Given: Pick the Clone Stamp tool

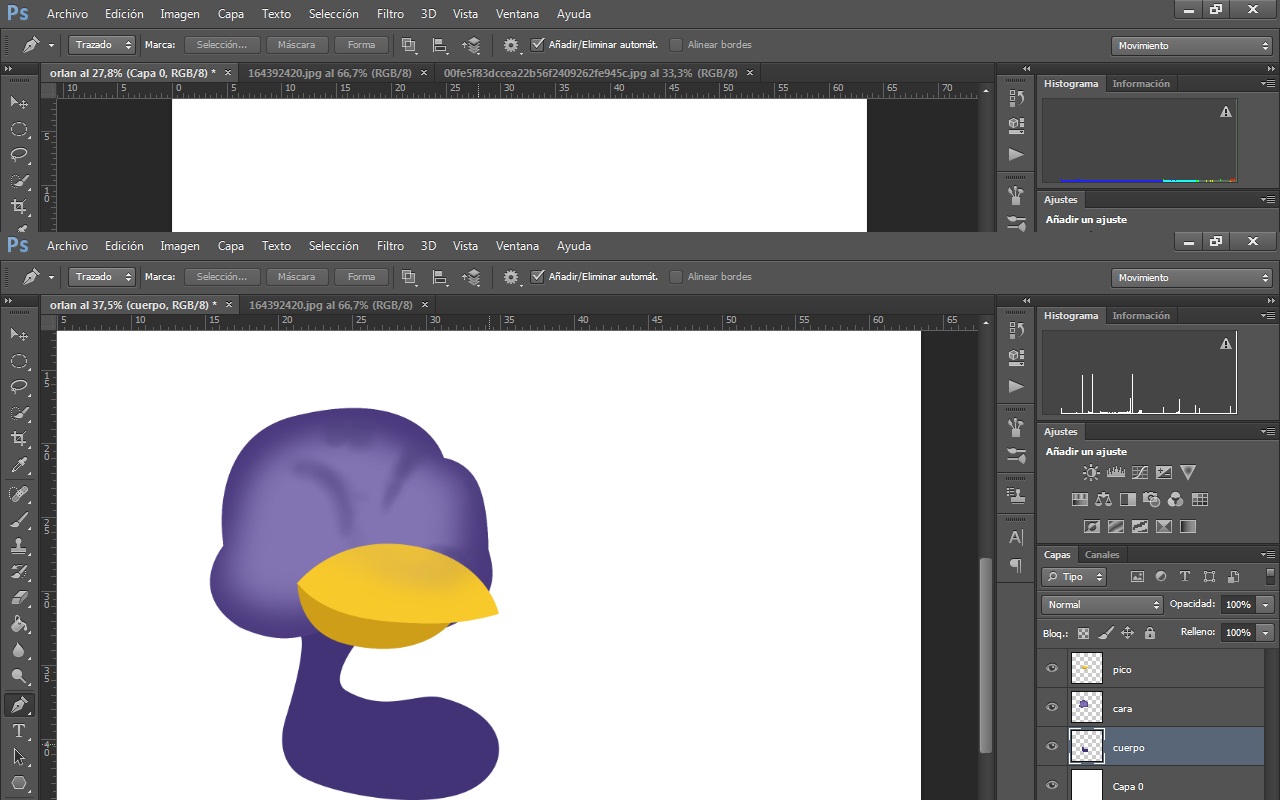Looking at the screenshot, I should [18, 547].
